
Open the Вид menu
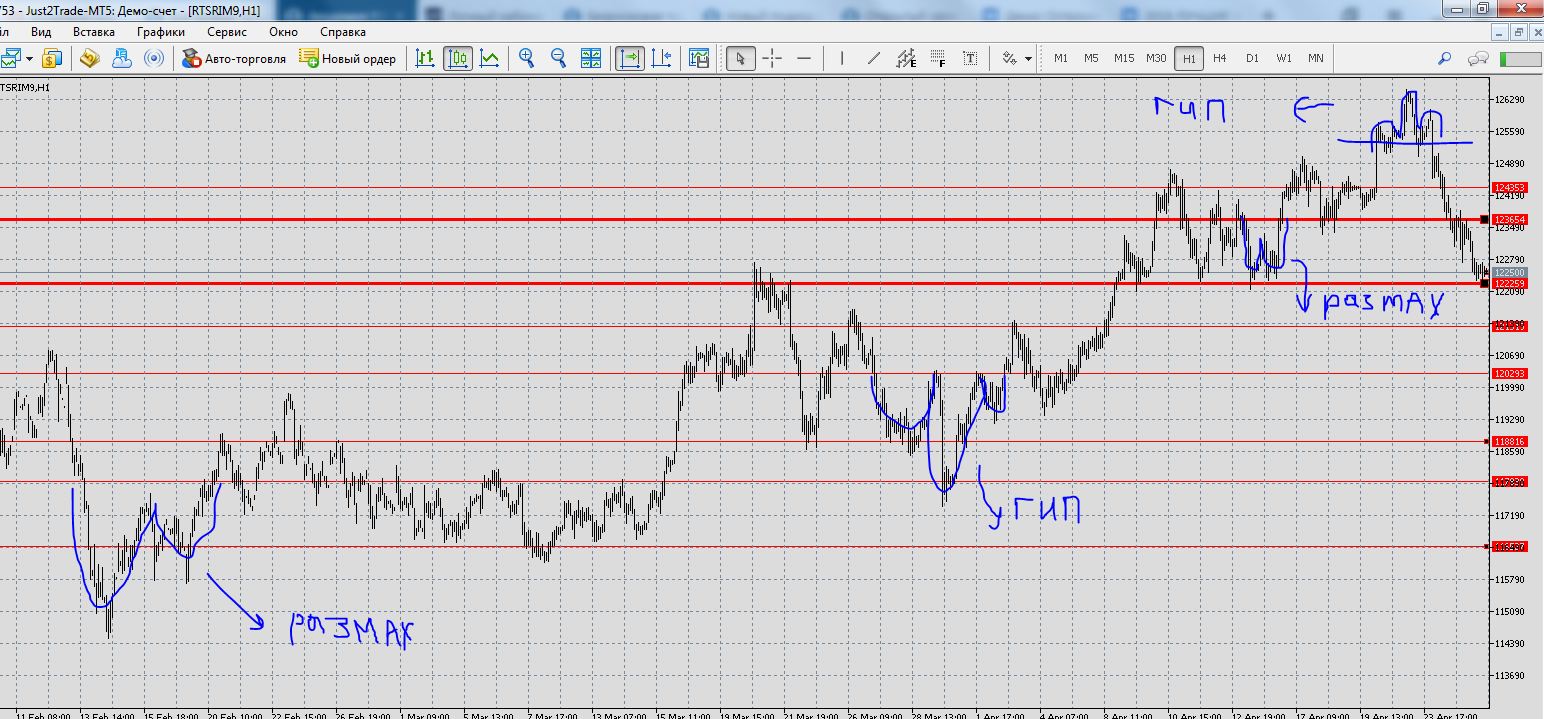[x=41, y=32]
